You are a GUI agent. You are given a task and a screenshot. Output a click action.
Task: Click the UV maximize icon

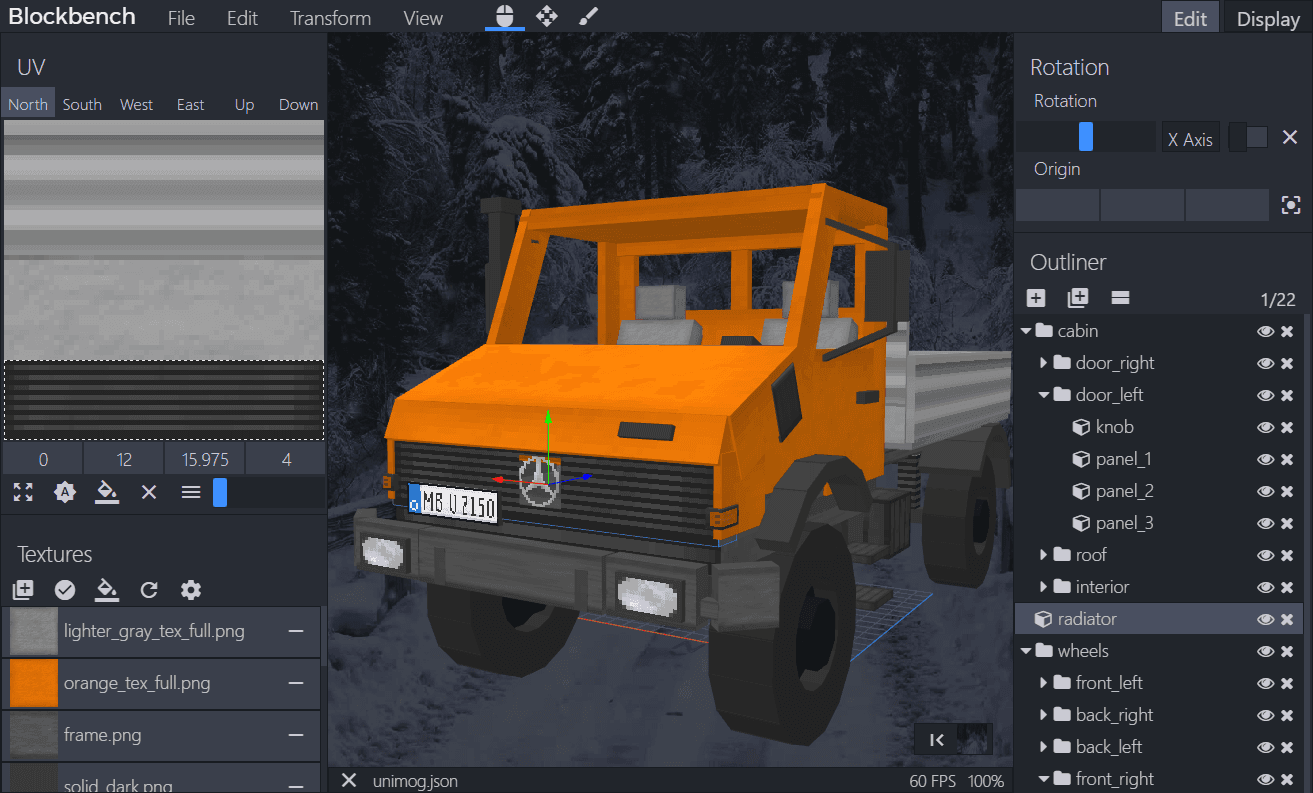pos(23,492)
